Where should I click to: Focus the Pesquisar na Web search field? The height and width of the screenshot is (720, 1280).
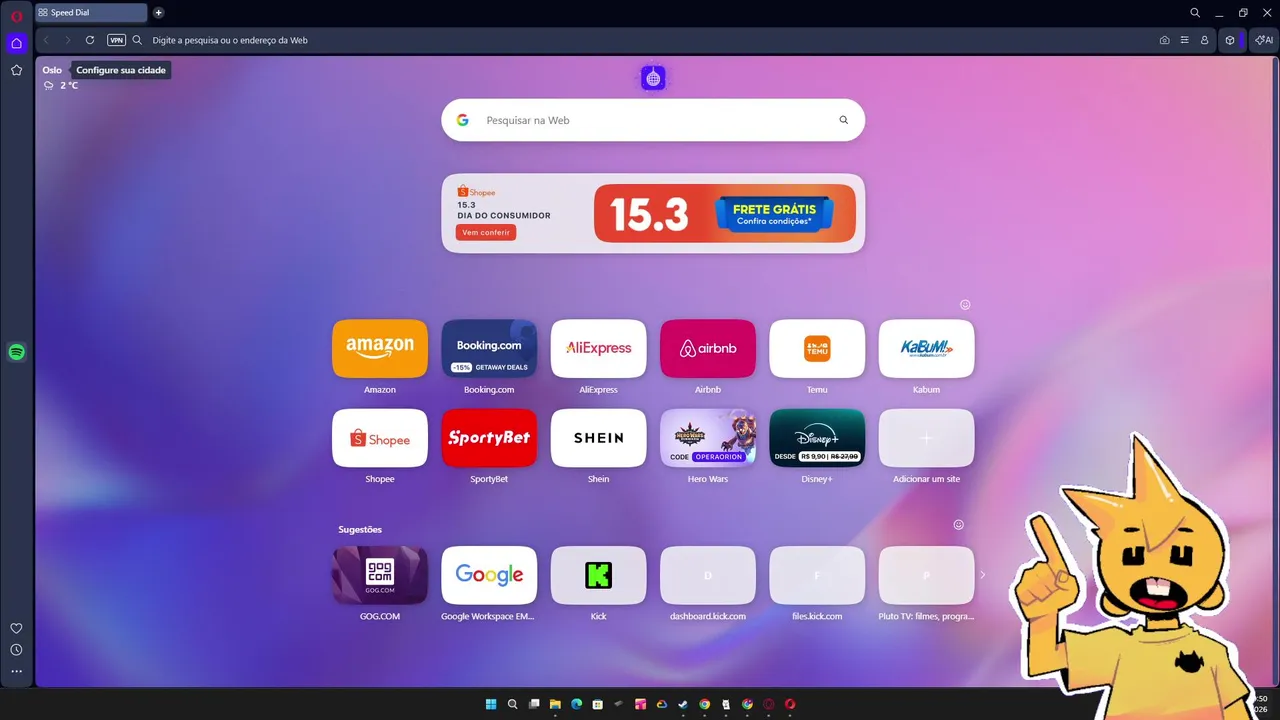(x=653, y=120)
